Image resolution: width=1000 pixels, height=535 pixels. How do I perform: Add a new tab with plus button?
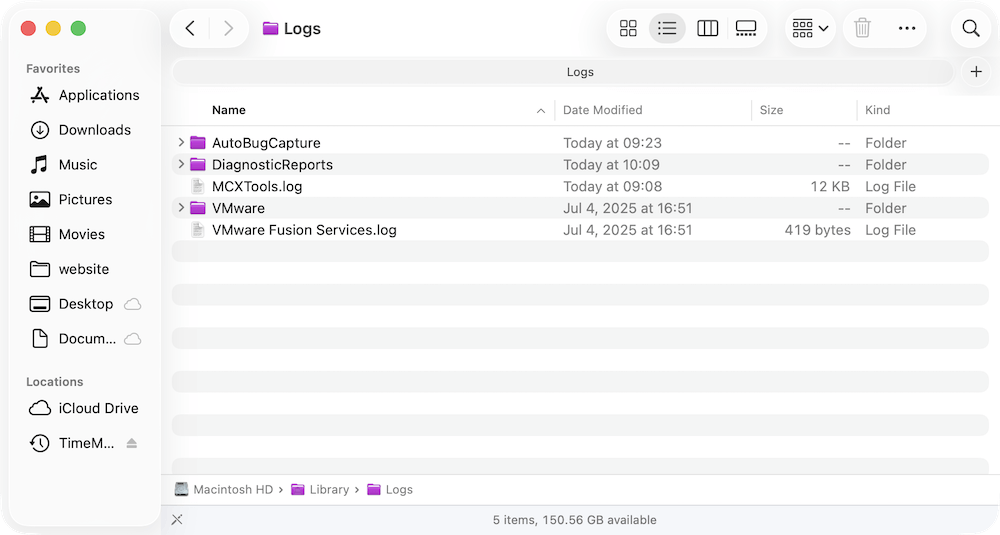976,71
